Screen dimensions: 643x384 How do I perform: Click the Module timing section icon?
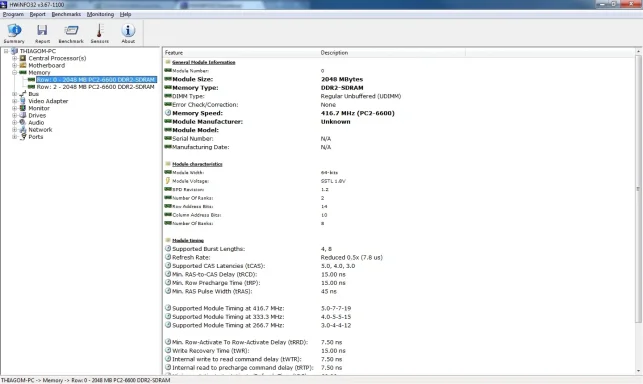click(x=168, y=240)
